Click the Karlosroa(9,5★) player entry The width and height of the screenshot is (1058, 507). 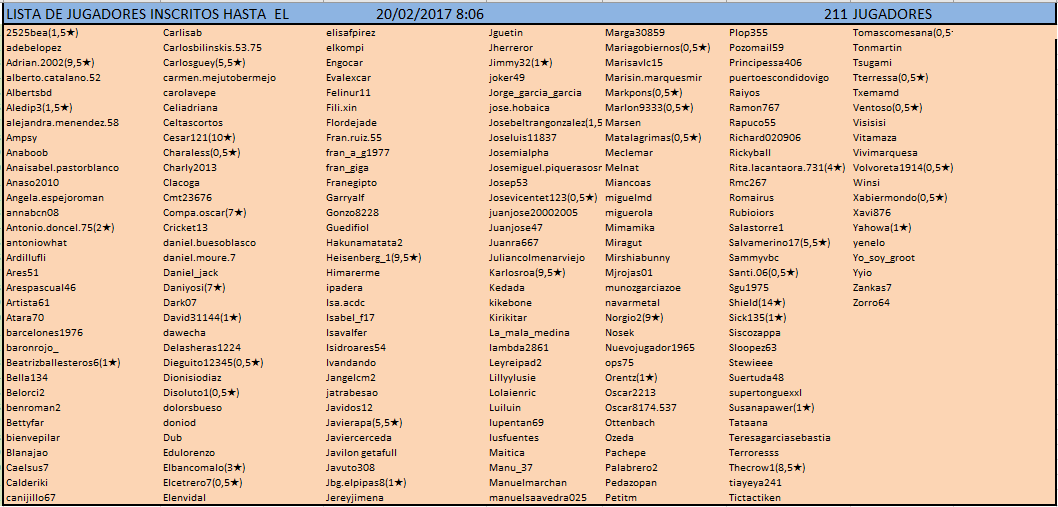527,272
